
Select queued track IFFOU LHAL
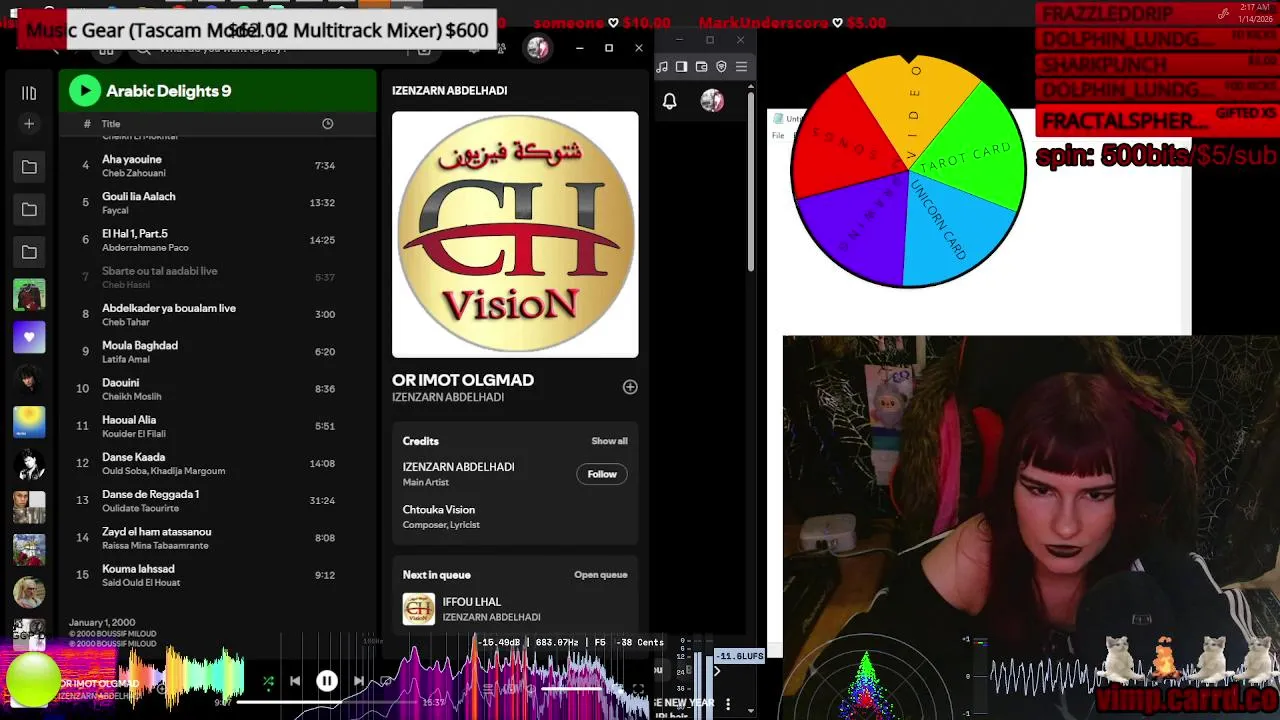point(515,609)
